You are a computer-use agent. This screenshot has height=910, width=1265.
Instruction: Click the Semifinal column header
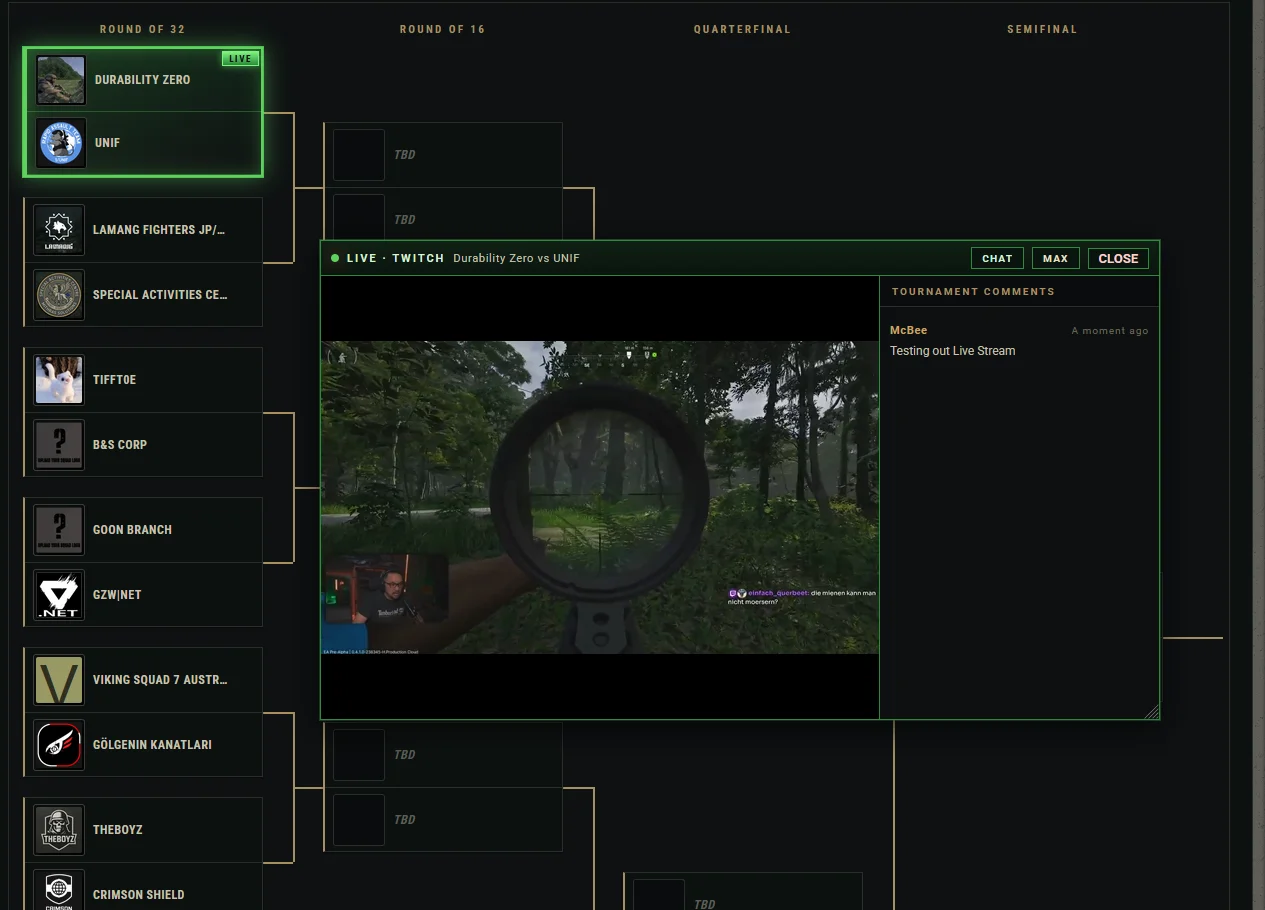coord(1042,29)
